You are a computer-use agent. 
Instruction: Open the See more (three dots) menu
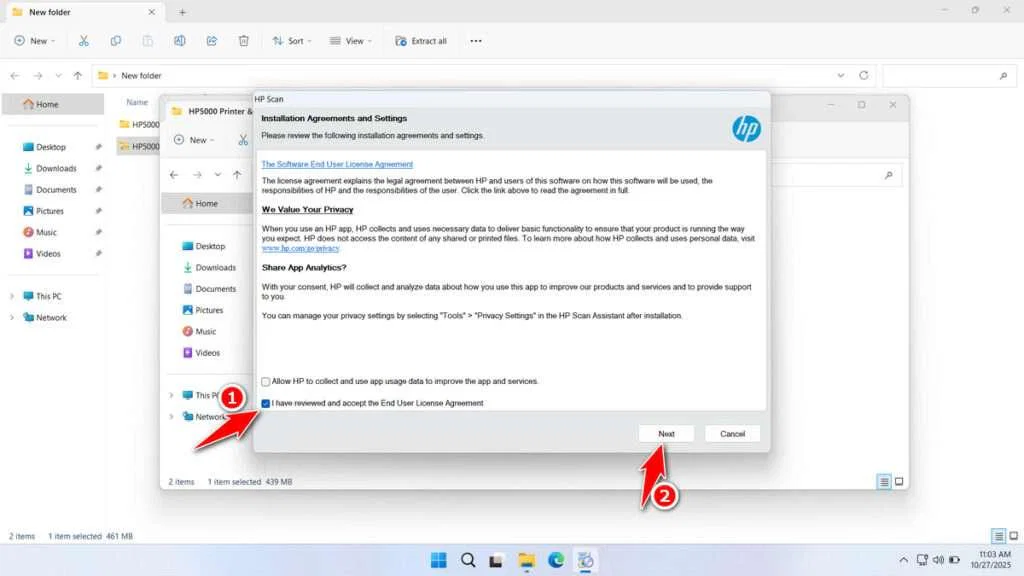[x=476, y=41]
